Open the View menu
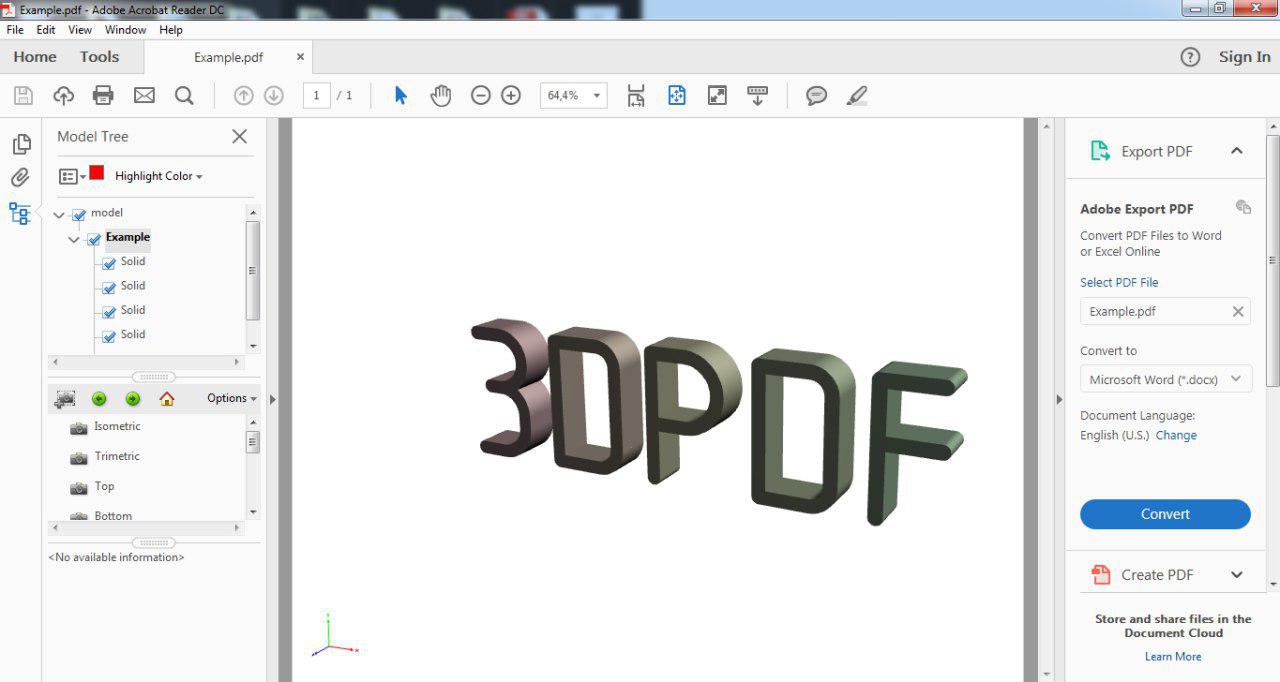Image resolution: width=1280 pixels, height=682 pixels. pos(79,29)
